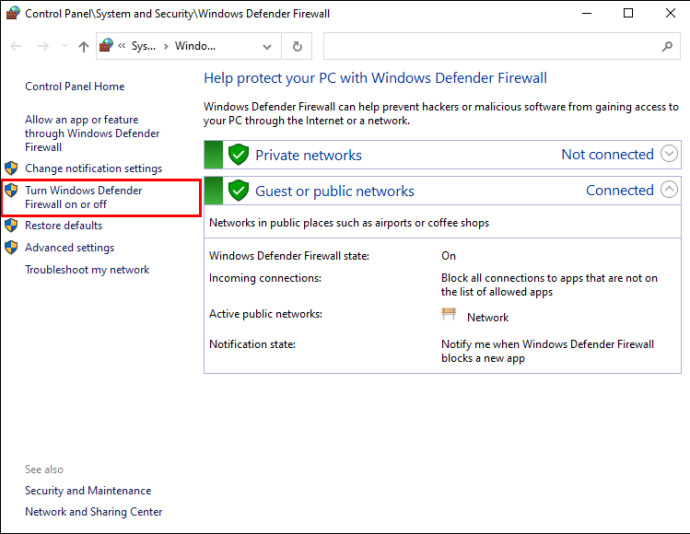The image size is (690, 534).
Task: Click the Sys... breadcrumb segment
Action: click(x=143, y=46)
